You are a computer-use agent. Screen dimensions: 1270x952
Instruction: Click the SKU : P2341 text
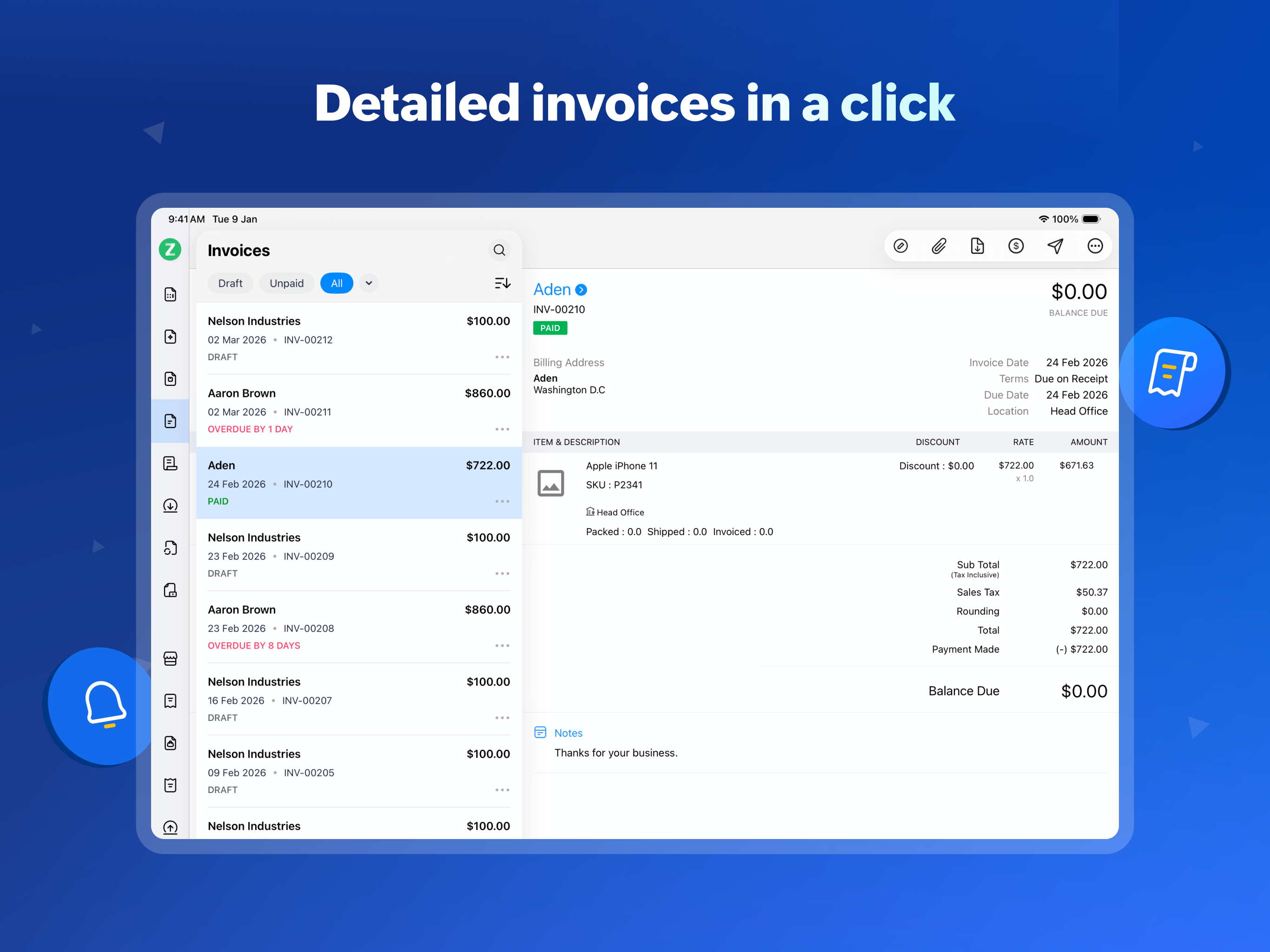pyautogui.click(x=614, y=485)
